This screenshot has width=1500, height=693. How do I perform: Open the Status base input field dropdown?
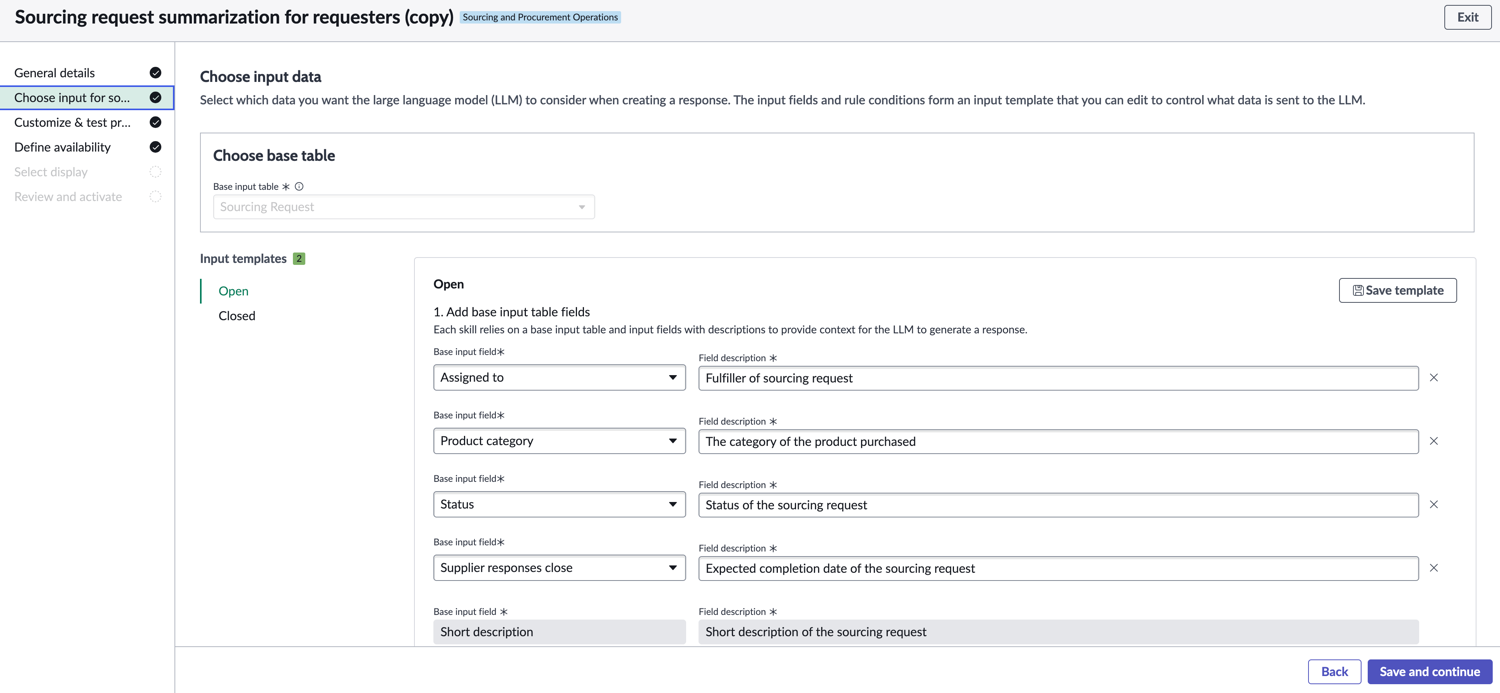[559, 505]
